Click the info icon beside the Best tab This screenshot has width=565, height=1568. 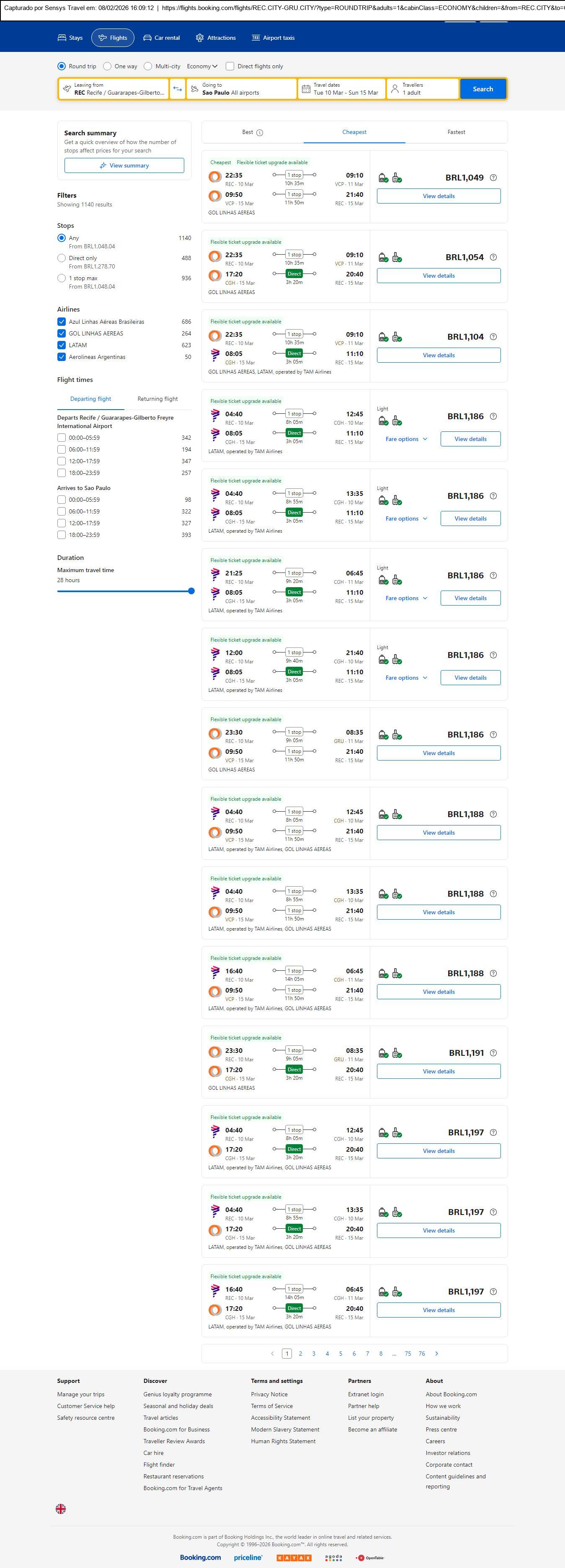260,133
